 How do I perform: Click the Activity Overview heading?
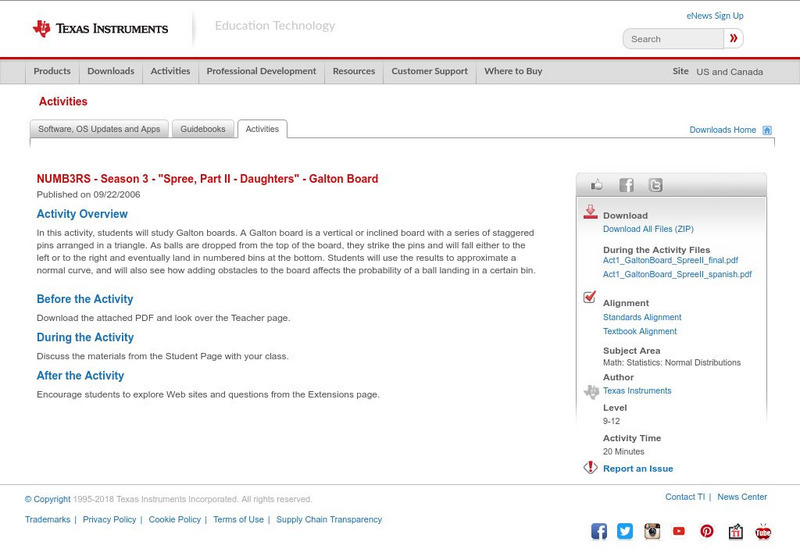(82, 214)
